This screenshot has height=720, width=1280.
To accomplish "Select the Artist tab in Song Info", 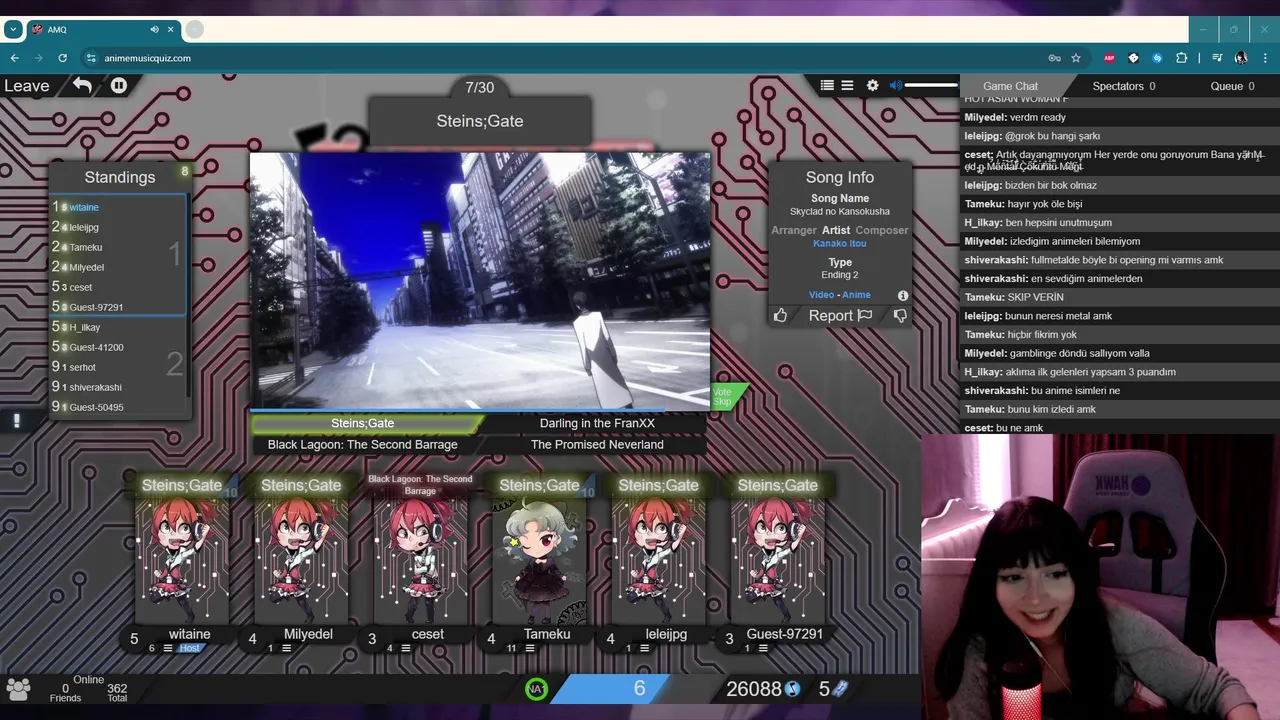I will tap(836, 230).
